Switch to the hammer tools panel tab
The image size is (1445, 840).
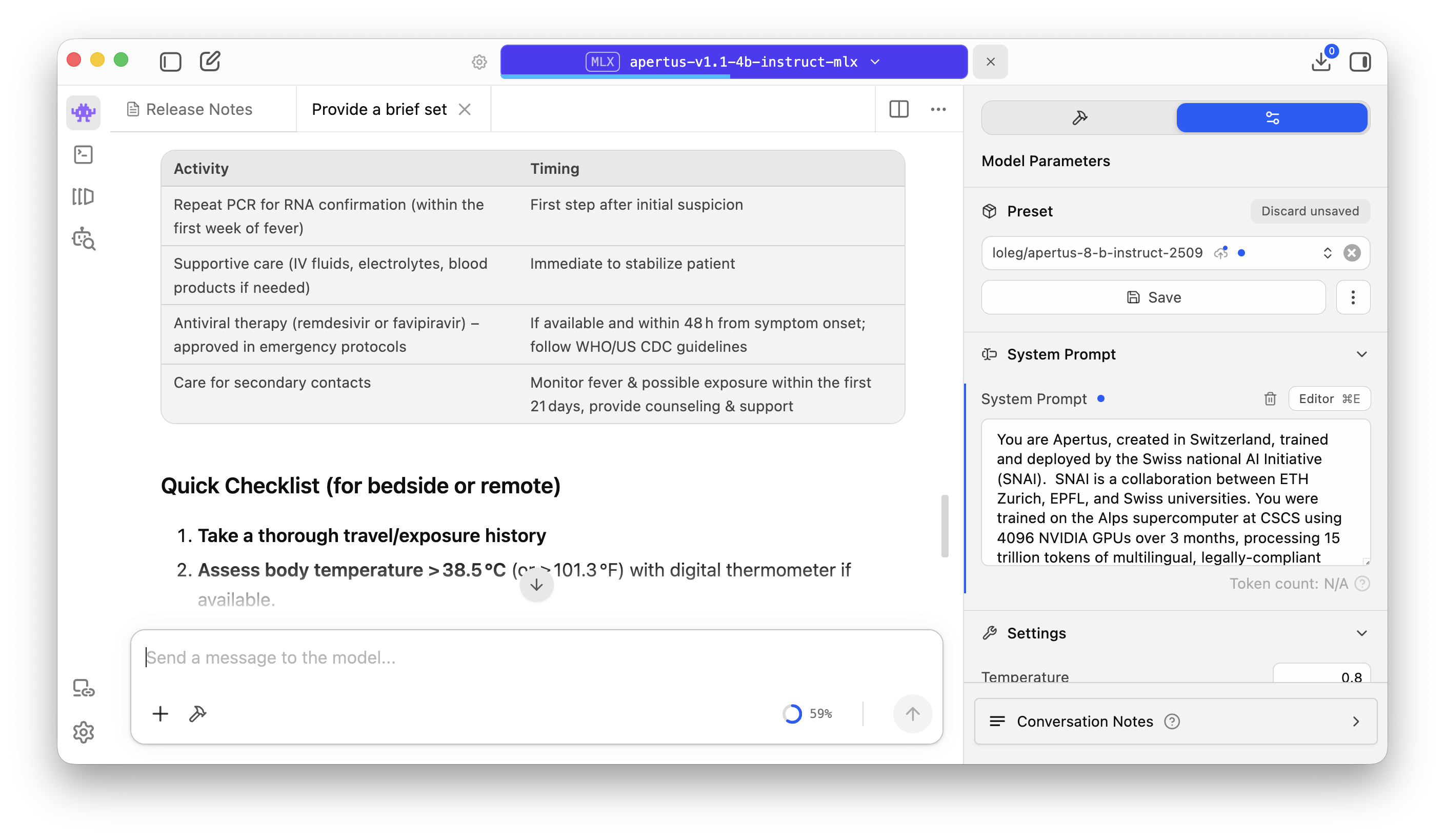[x=1080, y=117]
